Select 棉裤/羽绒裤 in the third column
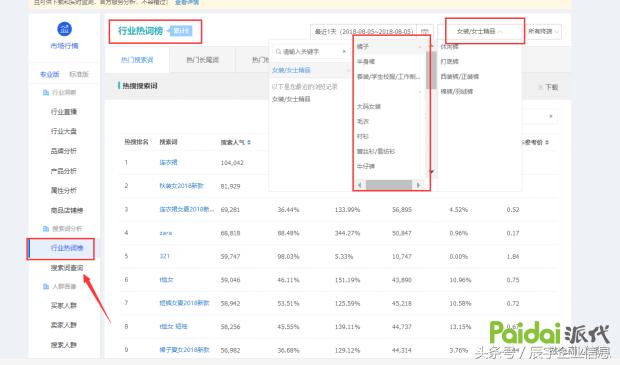The height and width of the screenshot is (365, 620). click(x=457, y=92)
